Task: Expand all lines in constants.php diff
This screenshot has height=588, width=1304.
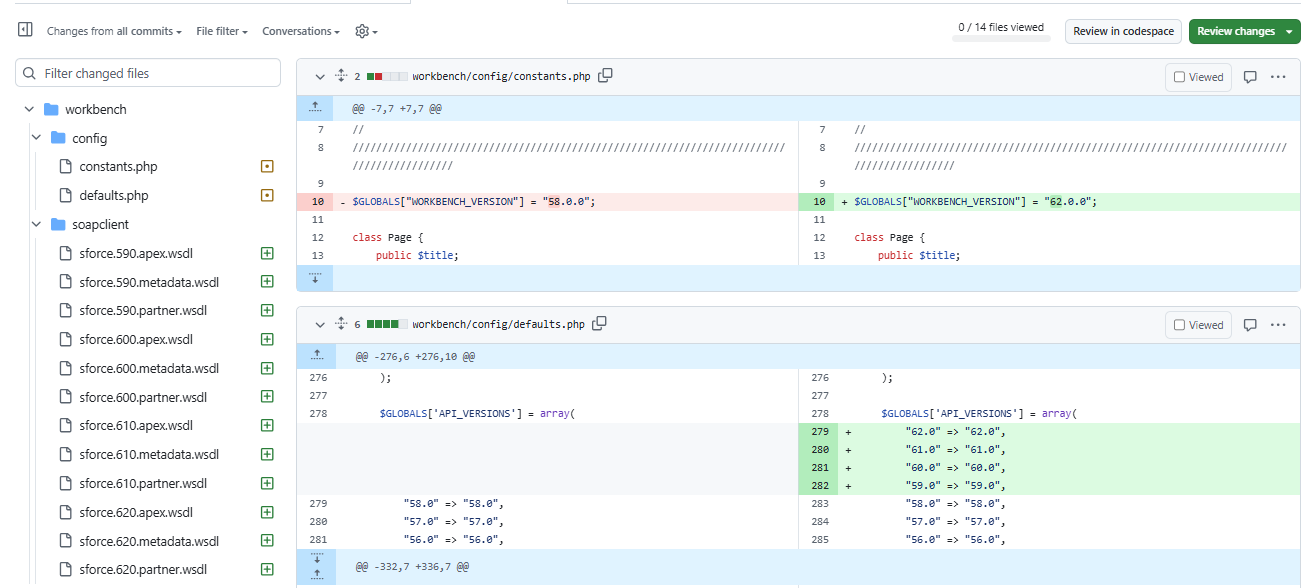Action: pyautogui.click(x=341, y=76)
